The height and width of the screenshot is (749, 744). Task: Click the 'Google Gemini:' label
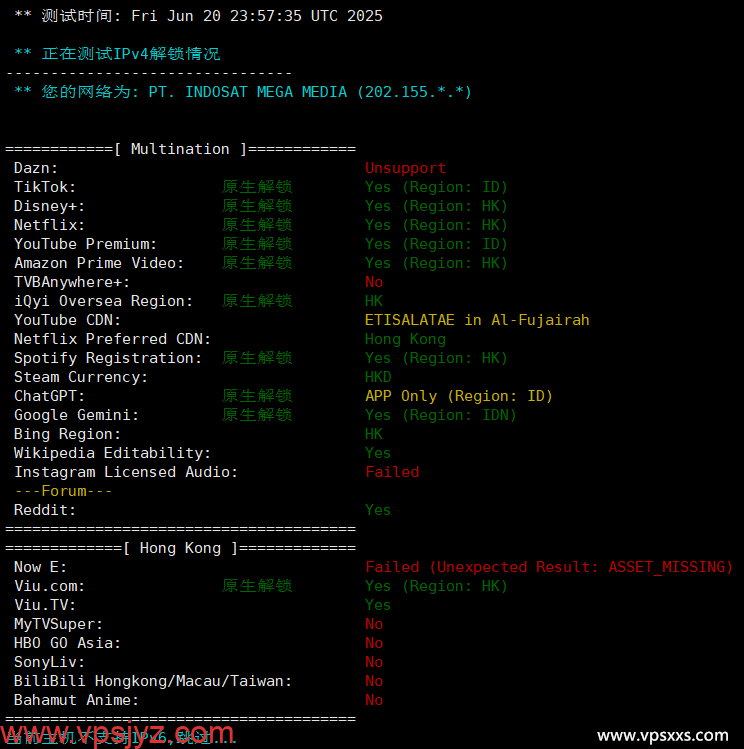[x=76, y=415]
